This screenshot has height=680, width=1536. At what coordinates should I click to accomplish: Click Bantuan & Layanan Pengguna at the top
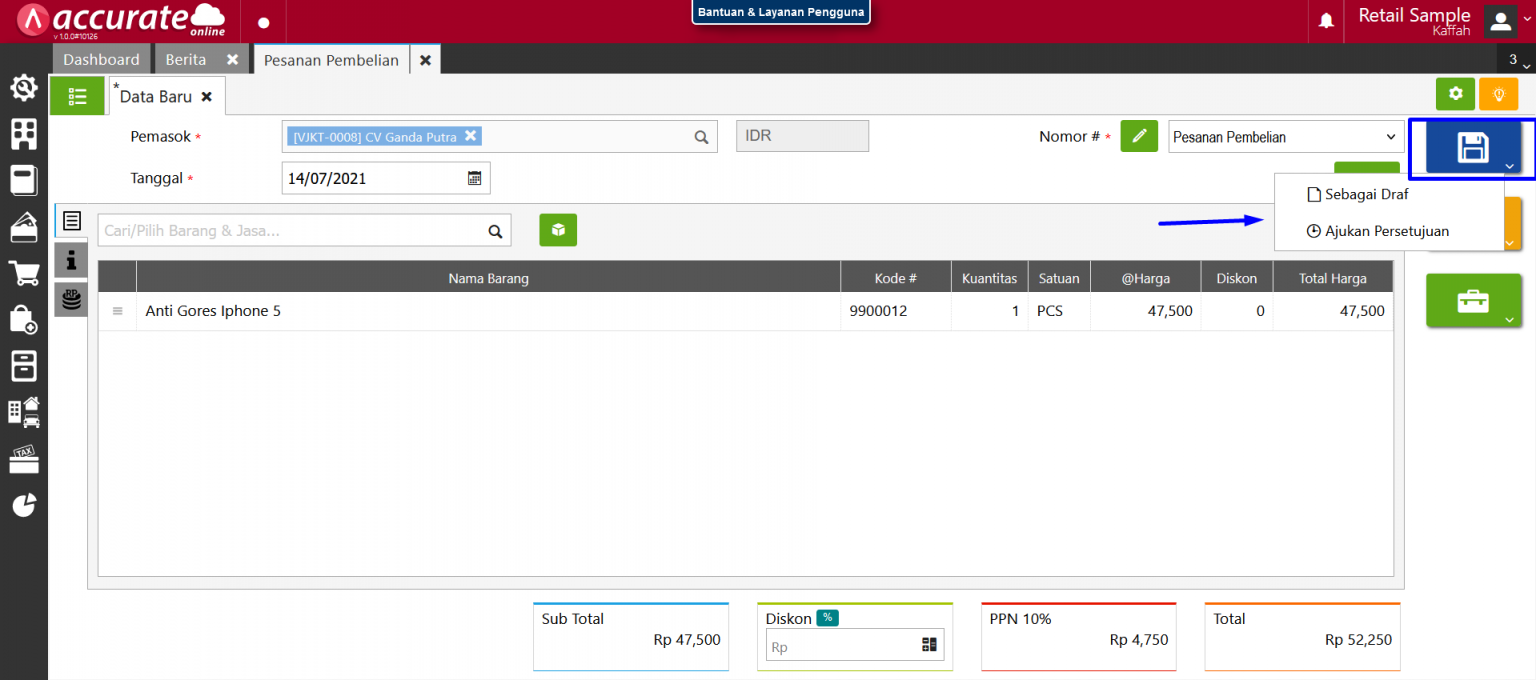point(781,13)
